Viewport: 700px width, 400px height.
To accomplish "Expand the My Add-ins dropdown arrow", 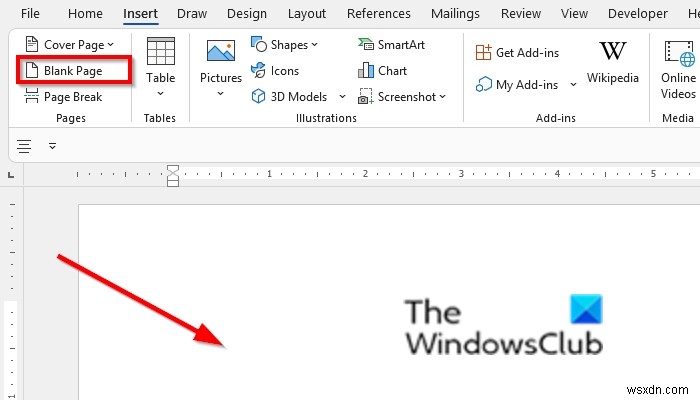I will [573, 84].
